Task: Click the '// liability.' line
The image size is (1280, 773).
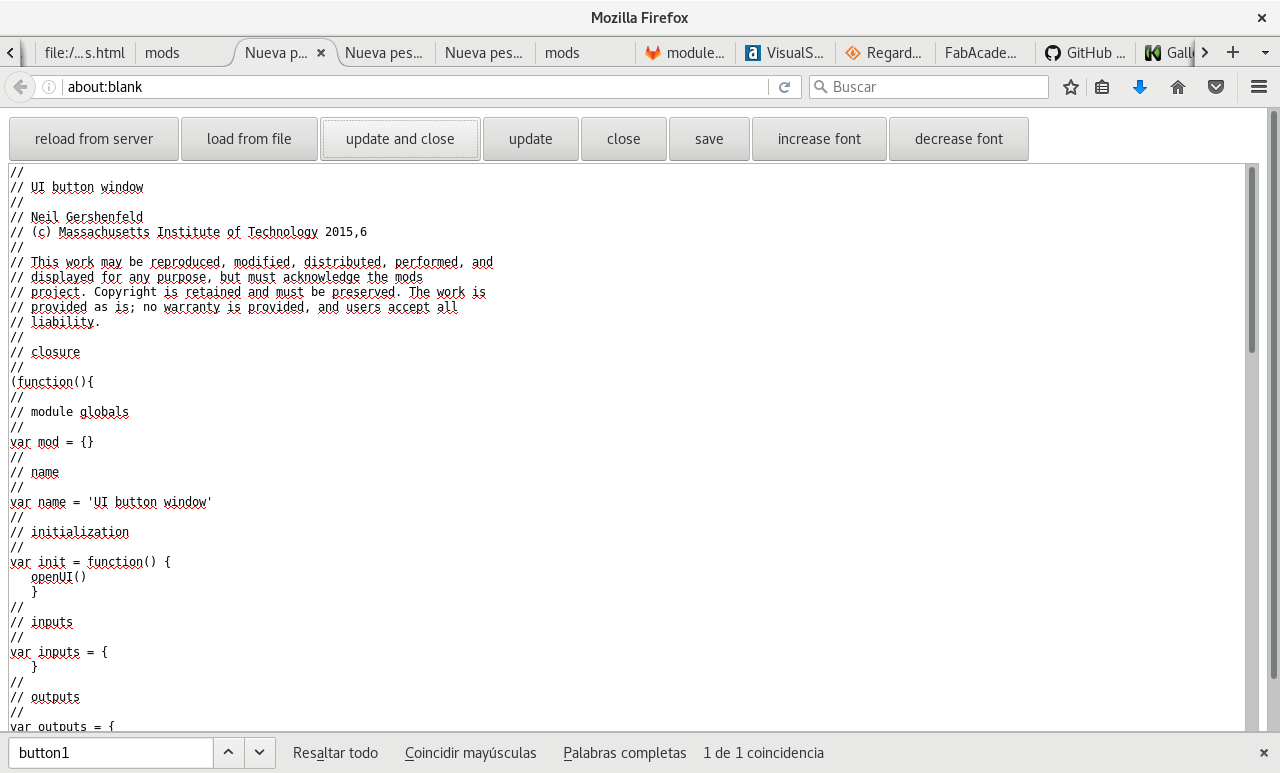Action: coord(55,322)
